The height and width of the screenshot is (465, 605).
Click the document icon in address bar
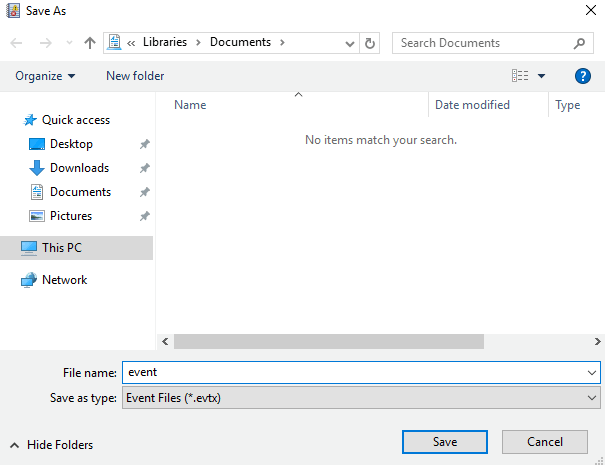[x=114, y=42]
